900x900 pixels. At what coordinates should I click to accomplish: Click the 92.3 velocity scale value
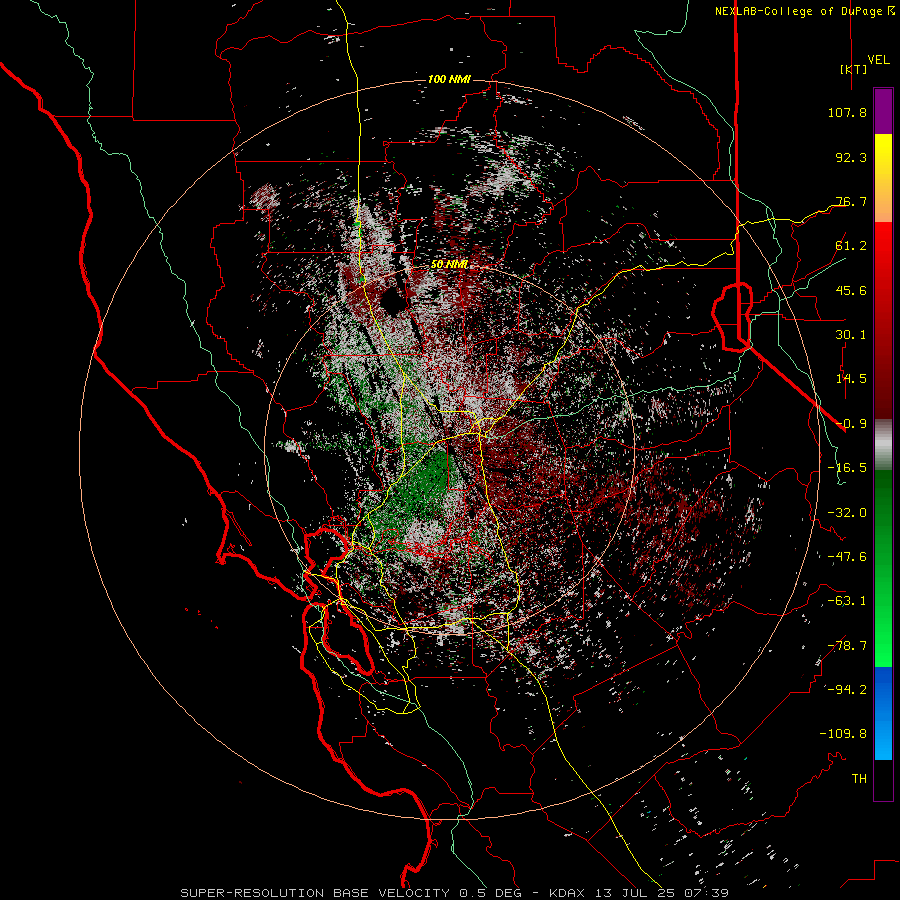(x=851, y=157)
